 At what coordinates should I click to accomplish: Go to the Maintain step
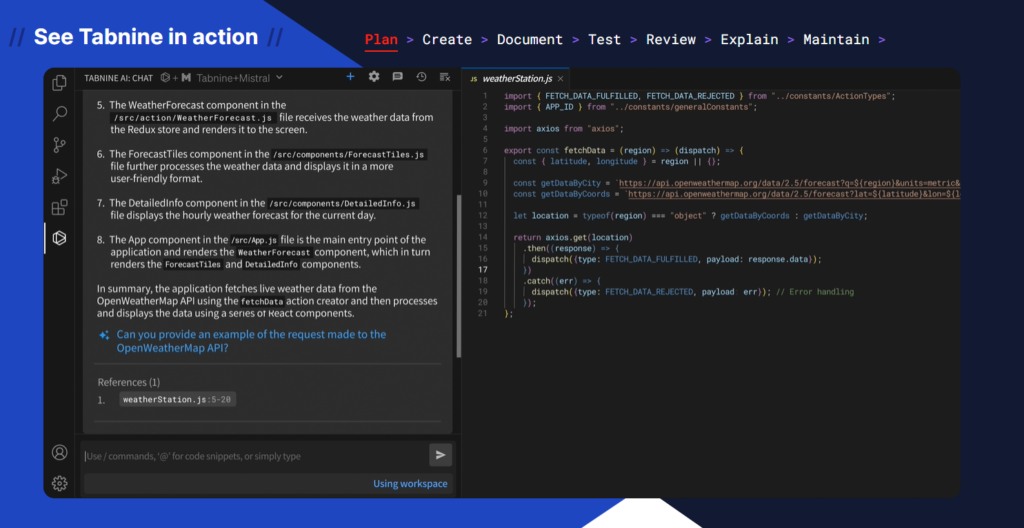pyautogui.click(x=836, y=39)
